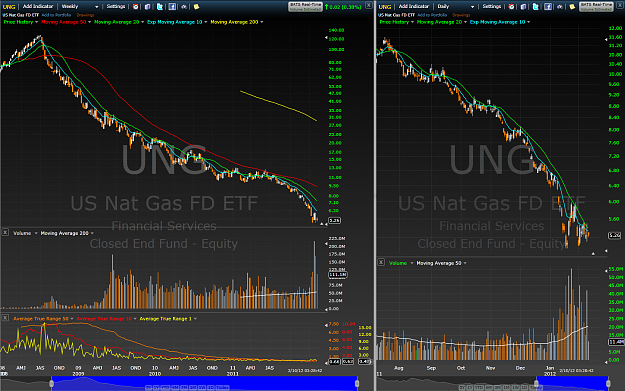Remove the daily Volume indicator panel
625x391 pixels.
[x=381, y=262]
